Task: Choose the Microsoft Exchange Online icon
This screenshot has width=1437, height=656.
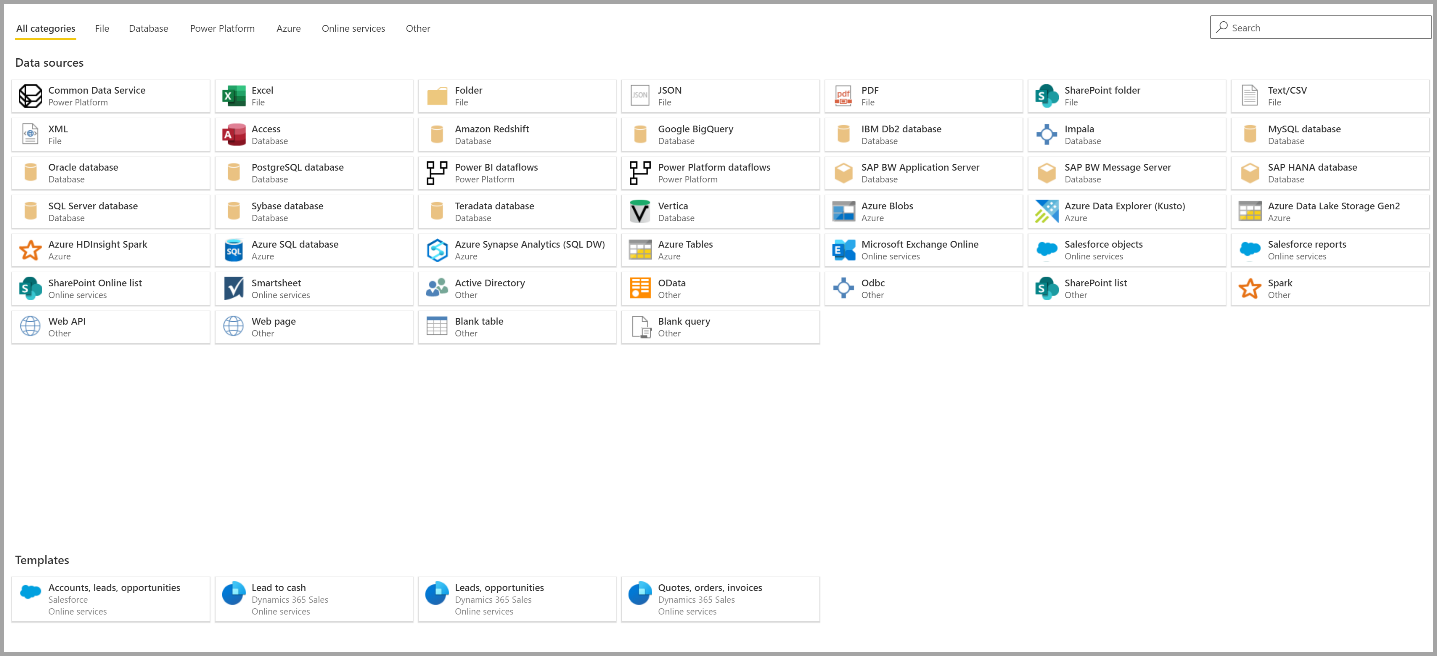Action: (x=844, y=250)
